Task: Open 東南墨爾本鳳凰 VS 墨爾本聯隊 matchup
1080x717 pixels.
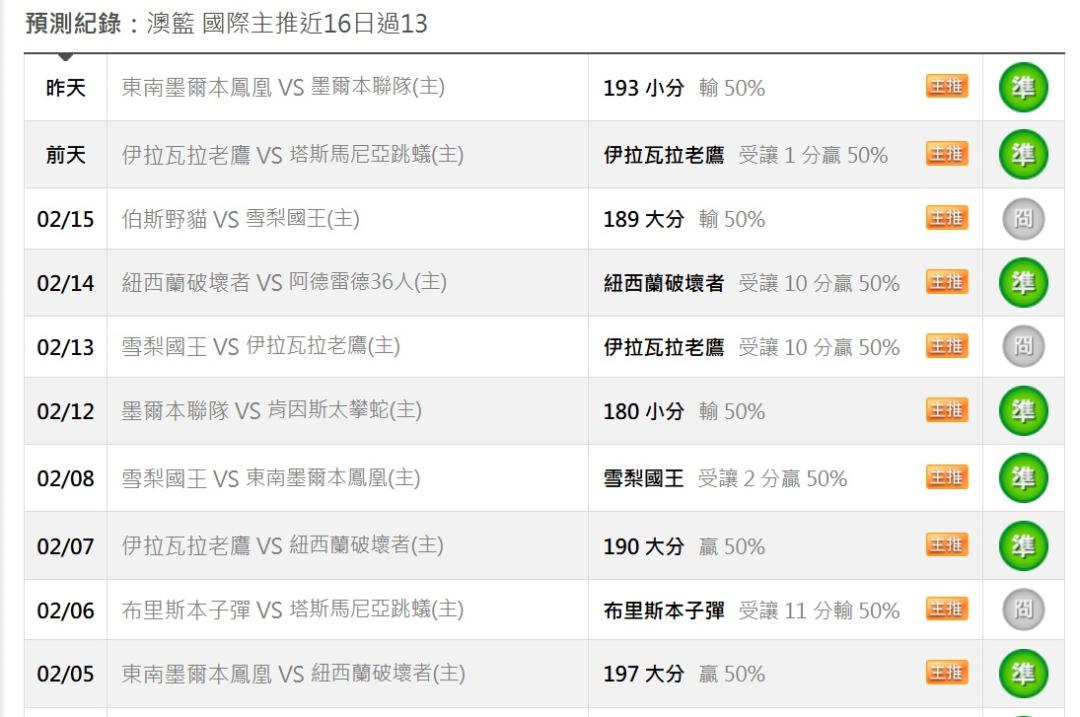Action: (283, 88)
